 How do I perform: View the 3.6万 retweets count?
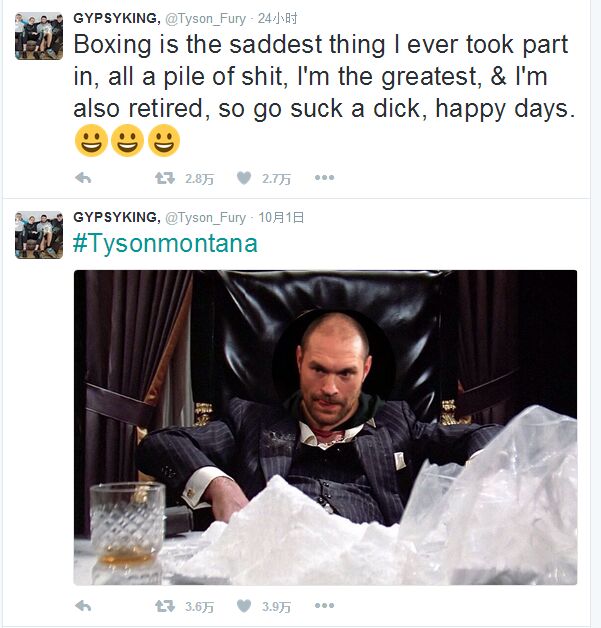click(199, 607)
